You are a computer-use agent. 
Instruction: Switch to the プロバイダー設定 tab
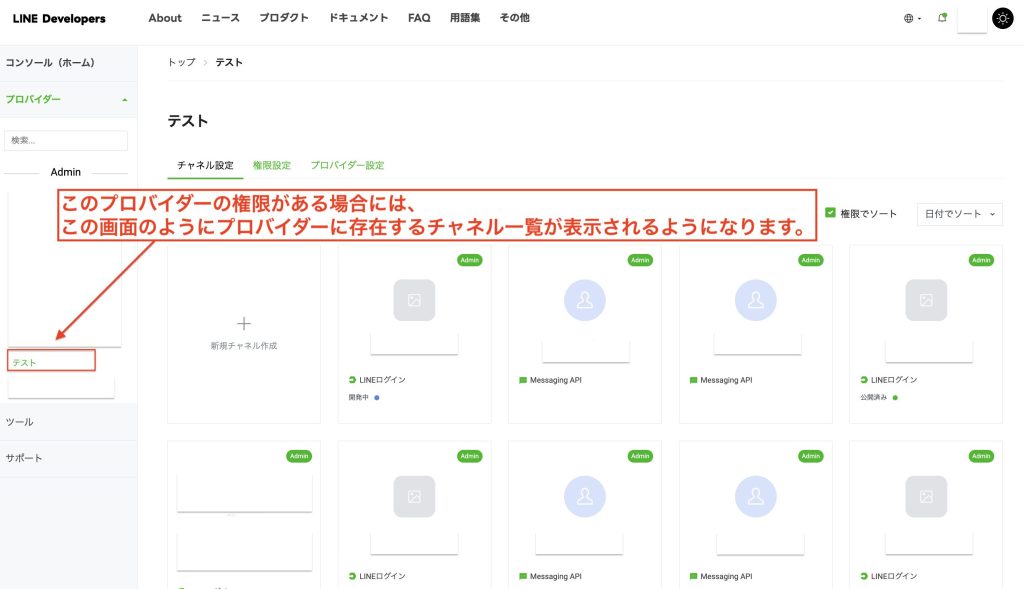(x=347, y=165)
